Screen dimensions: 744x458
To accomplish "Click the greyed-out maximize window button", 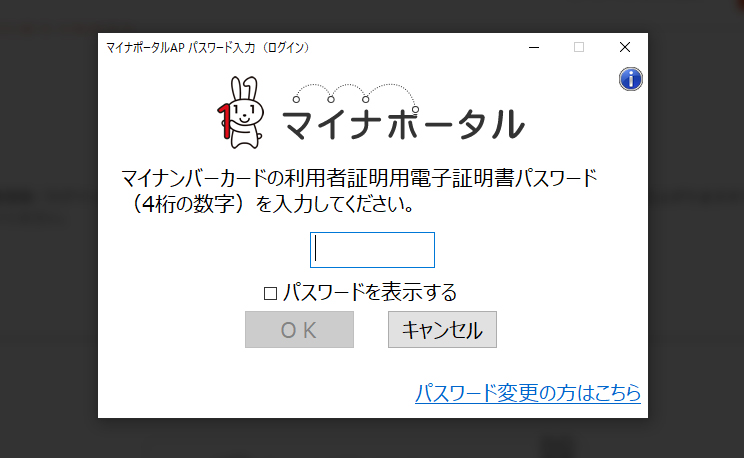I will pyautogui.click(x=578, y=47).
